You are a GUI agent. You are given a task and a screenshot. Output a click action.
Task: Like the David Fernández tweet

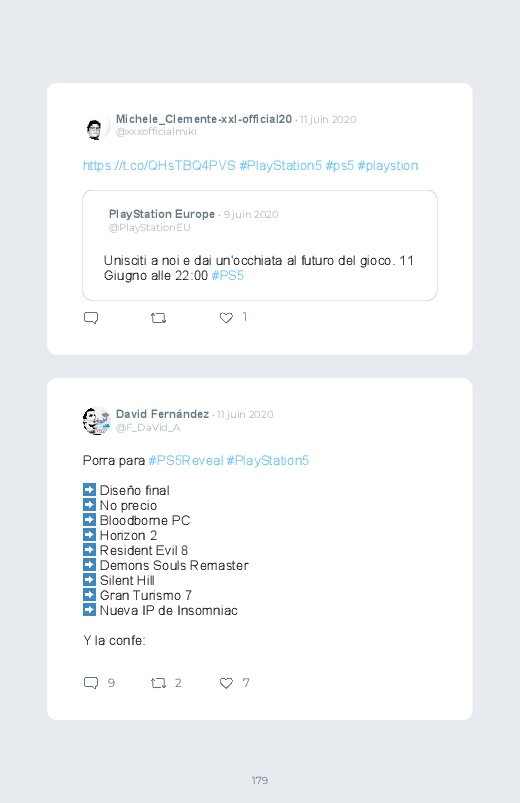(226, 683)
